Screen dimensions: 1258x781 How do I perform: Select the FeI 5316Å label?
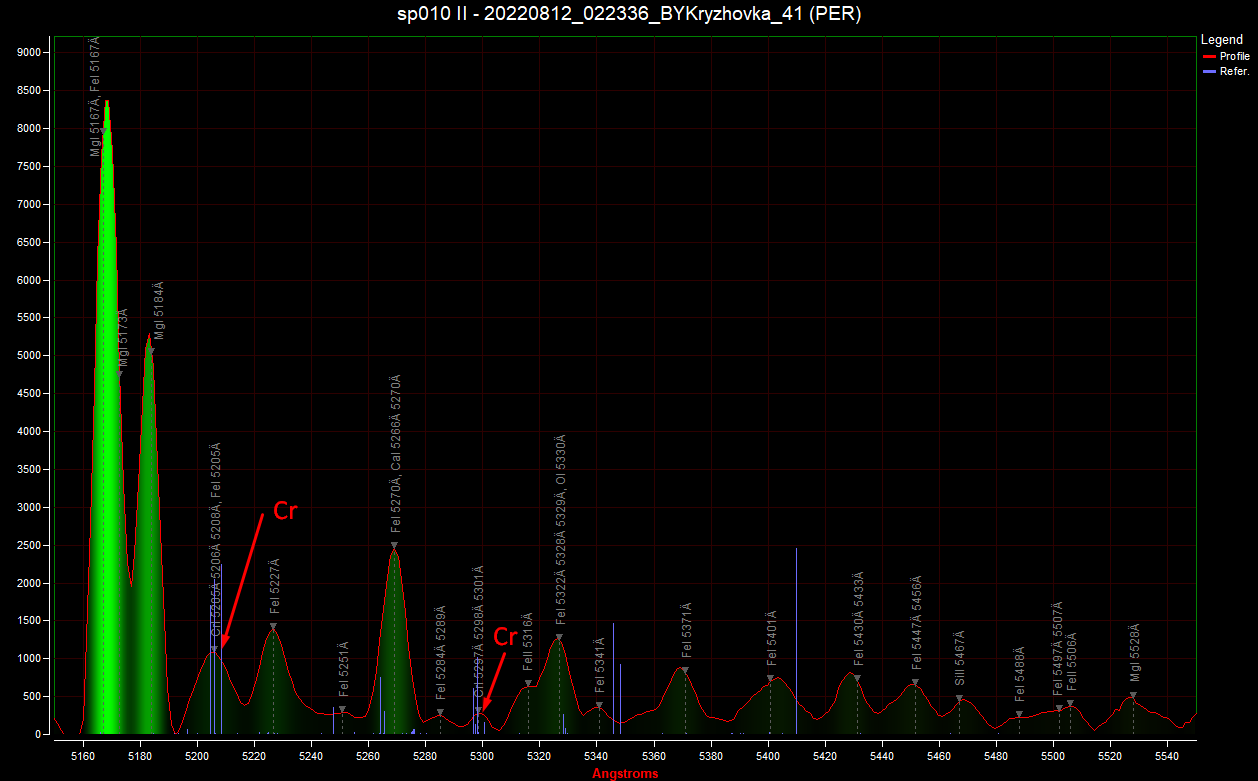pyautogui.click(x=528, y=642)
